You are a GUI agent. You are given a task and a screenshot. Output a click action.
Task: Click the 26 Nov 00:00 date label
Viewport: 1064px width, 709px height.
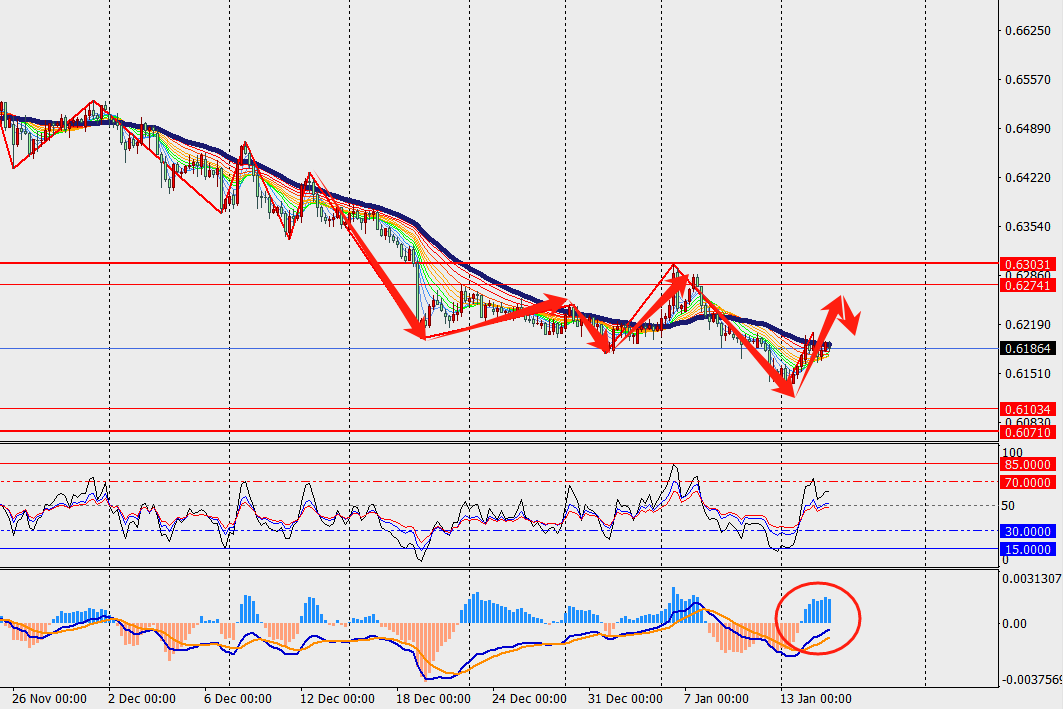click(50, 699)
